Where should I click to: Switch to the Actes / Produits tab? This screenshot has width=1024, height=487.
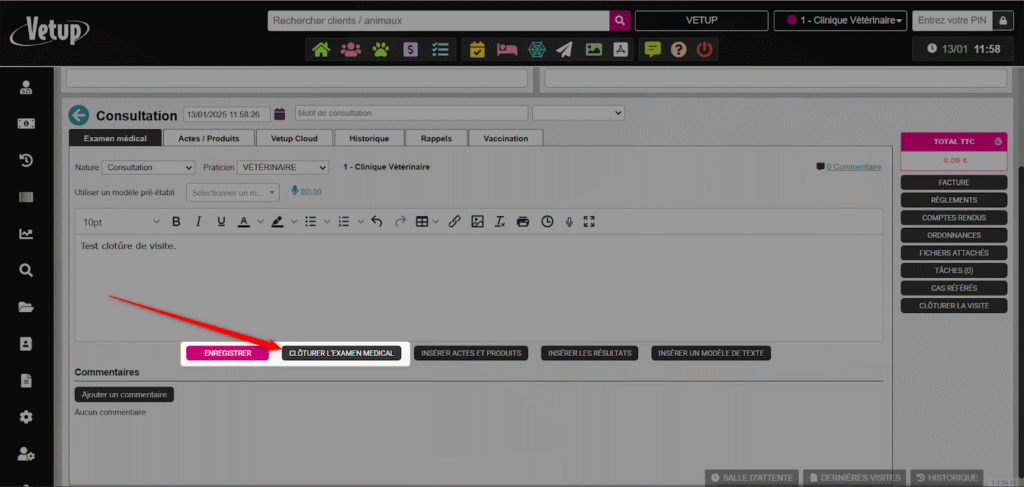click(208, 138)
